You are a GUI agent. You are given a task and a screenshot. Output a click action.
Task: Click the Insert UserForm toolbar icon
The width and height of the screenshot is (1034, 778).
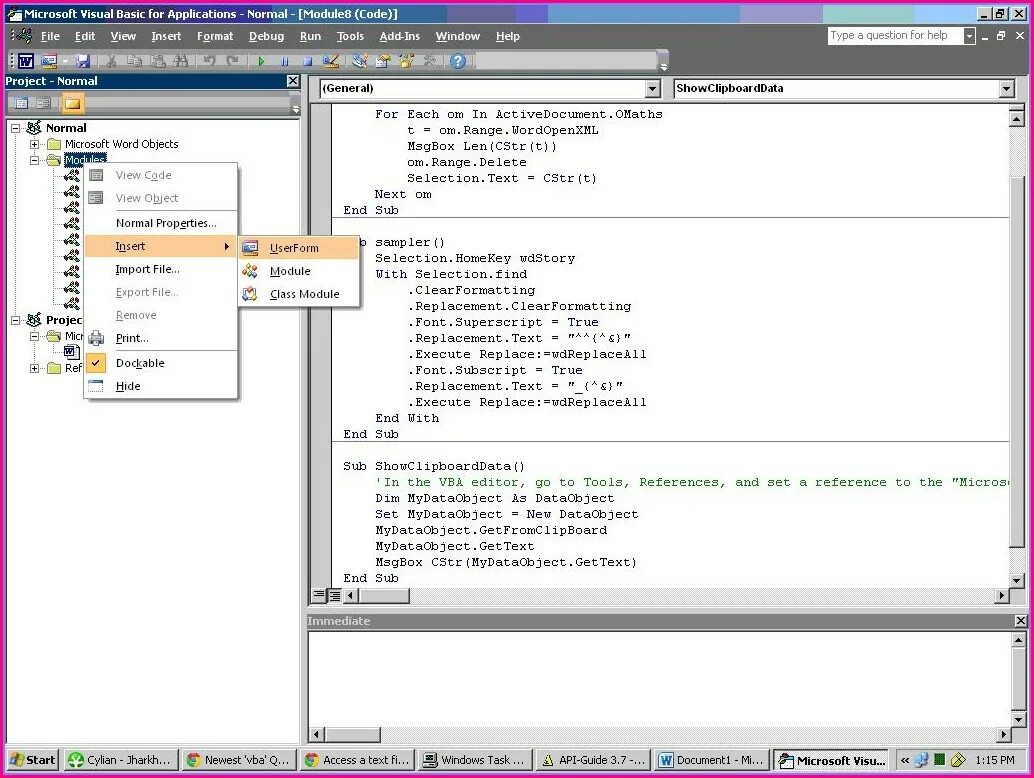click(49, 61)
